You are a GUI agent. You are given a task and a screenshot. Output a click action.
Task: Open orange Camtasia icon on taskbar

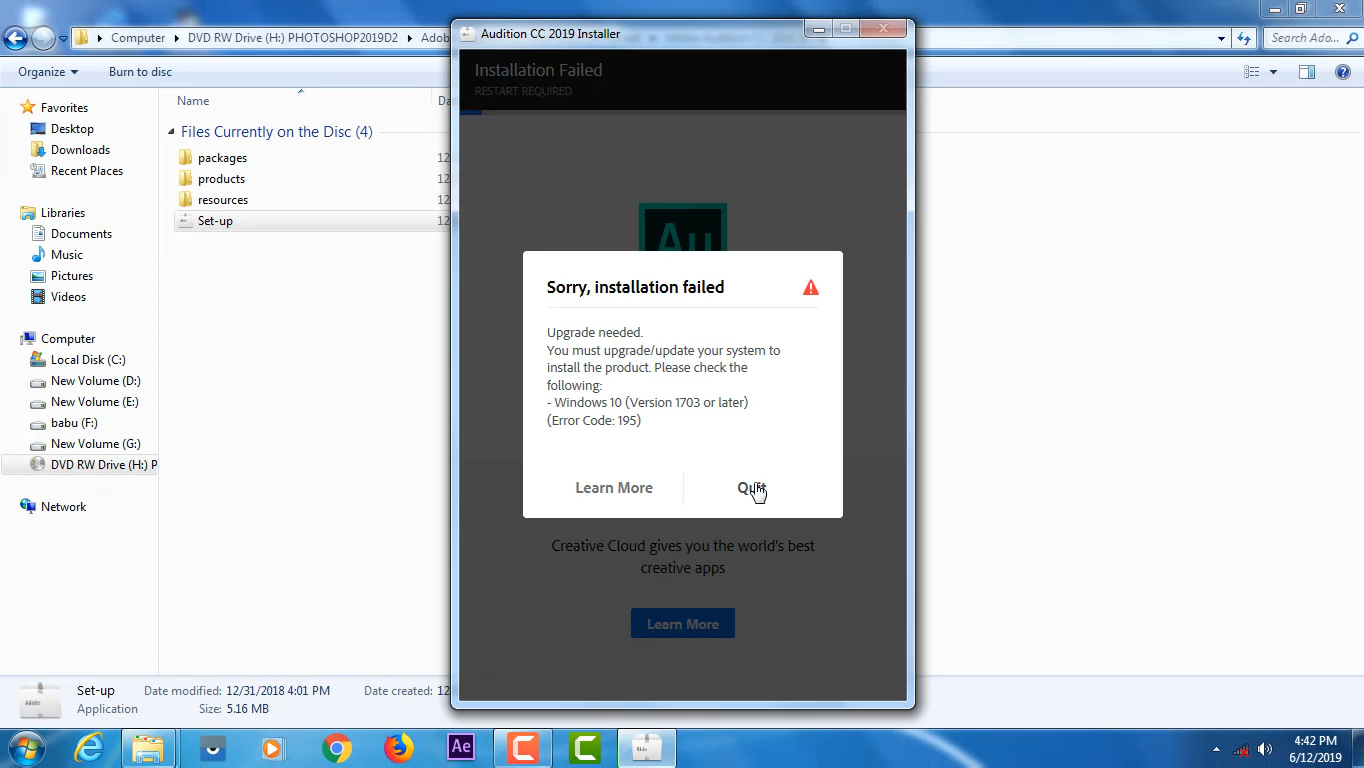click(x=523, y=748)
